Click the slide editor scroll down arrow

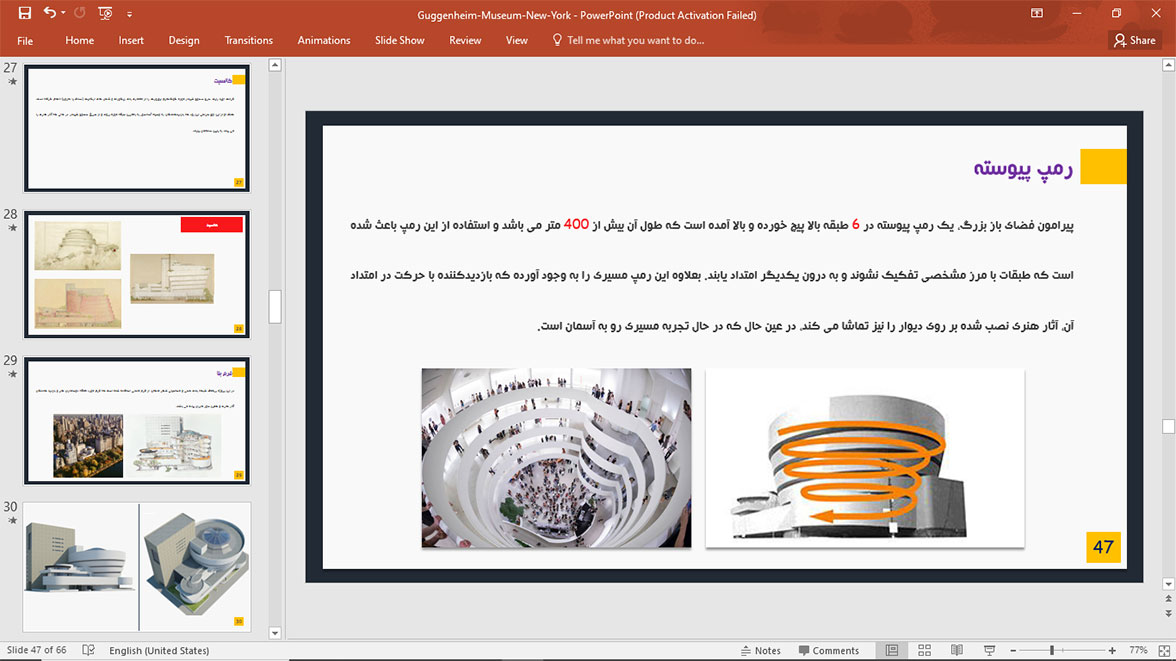[1168, 584]
